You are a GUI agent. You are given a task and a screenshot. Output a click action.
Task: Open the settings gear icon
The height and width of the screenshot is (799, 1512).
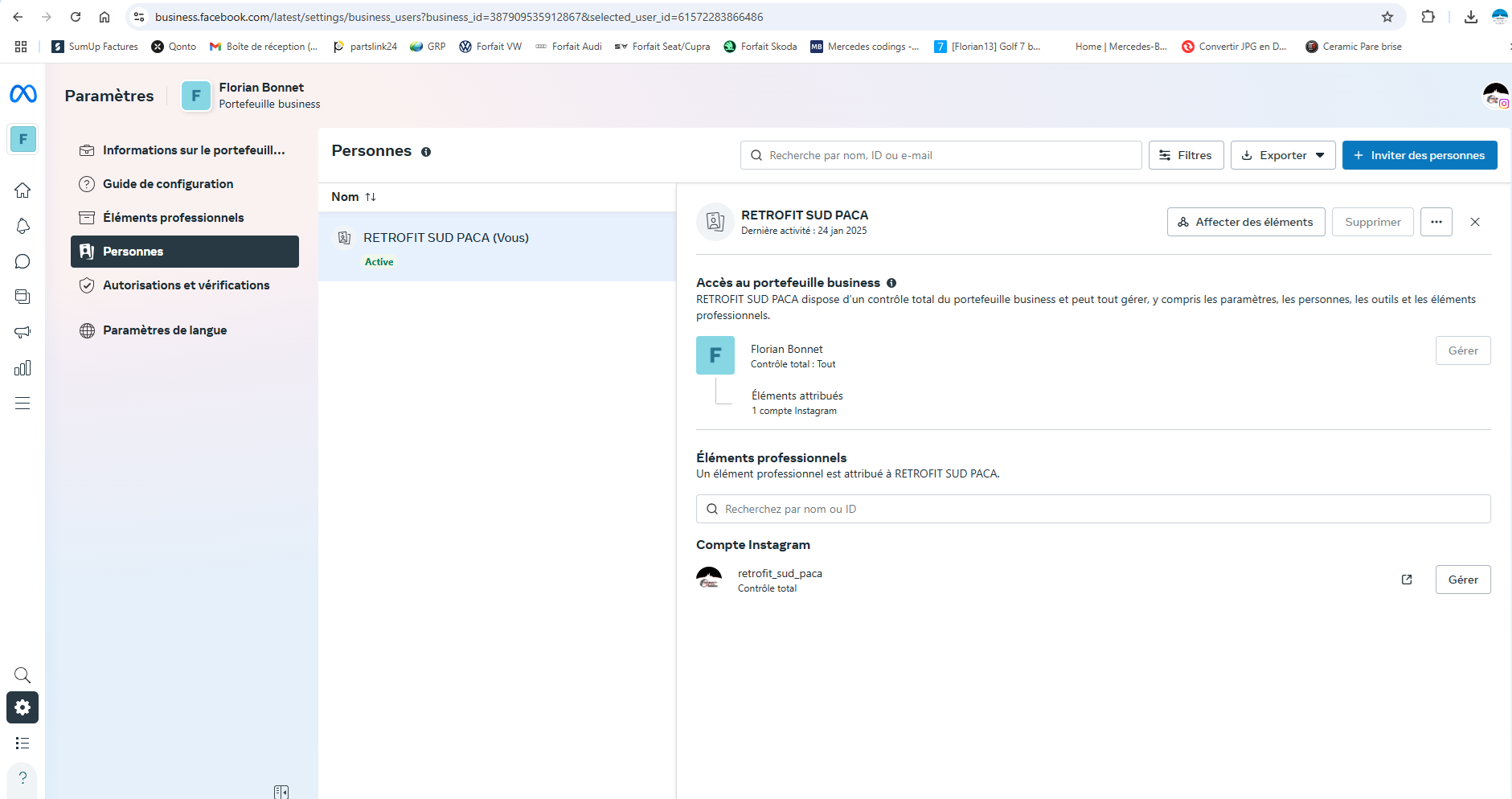23,707
